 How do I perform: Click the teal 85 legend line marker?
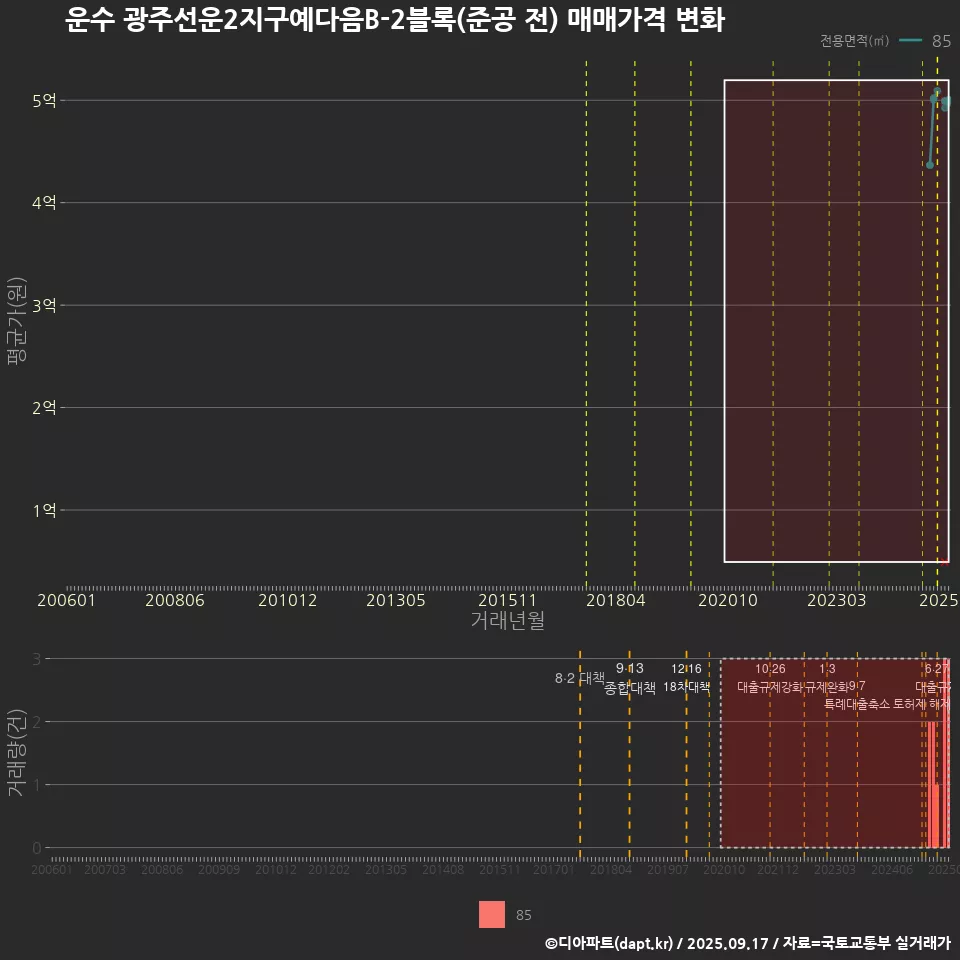tap(910, 40)
